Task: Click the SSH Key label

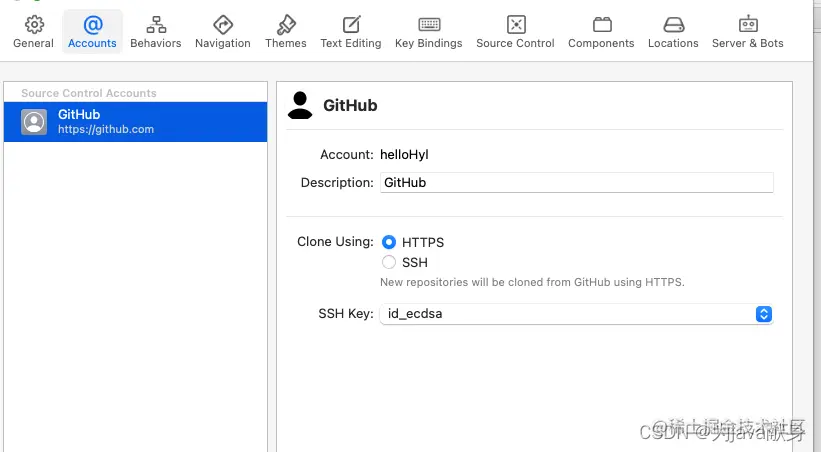Action: [346, 314]
